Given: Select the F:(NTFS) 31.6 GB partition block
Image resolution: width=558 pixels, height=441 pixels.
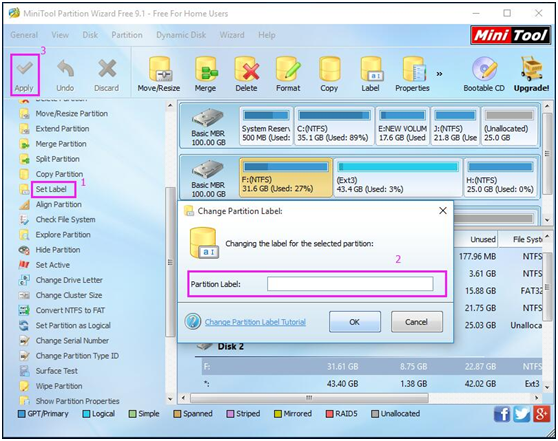Looking at the screenshot, I should coord(286,177).
